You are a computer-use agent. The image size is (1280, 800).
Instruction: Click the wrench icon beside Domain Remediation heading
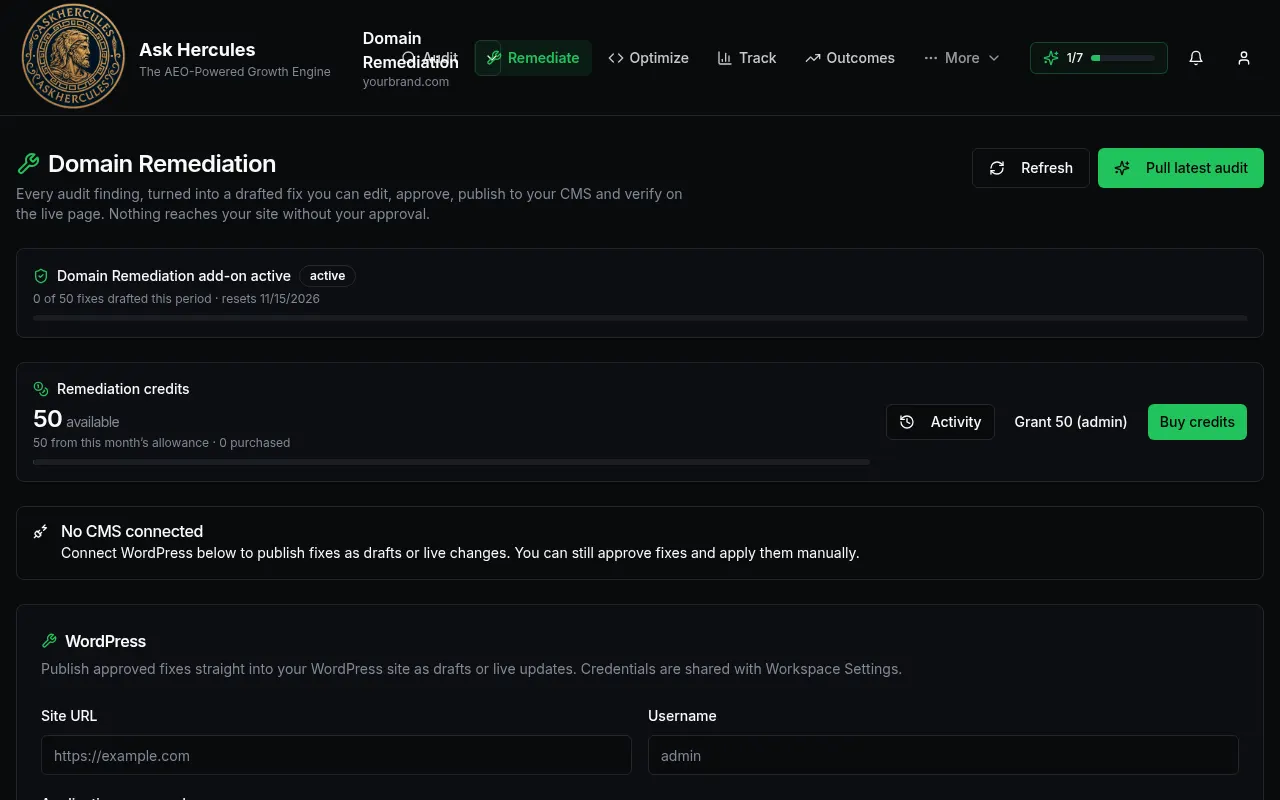pos(28,164)
